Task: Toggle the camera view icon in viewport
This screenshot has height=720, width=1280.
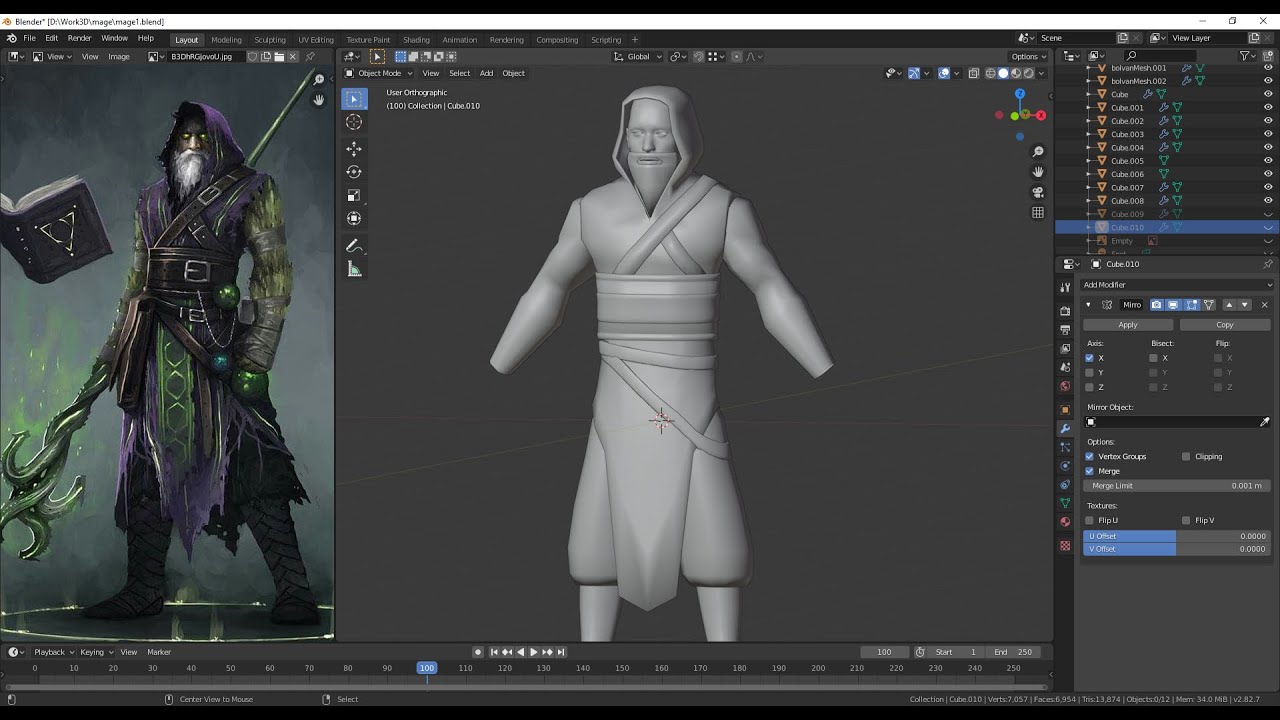Action: (x=1038, y=192)
